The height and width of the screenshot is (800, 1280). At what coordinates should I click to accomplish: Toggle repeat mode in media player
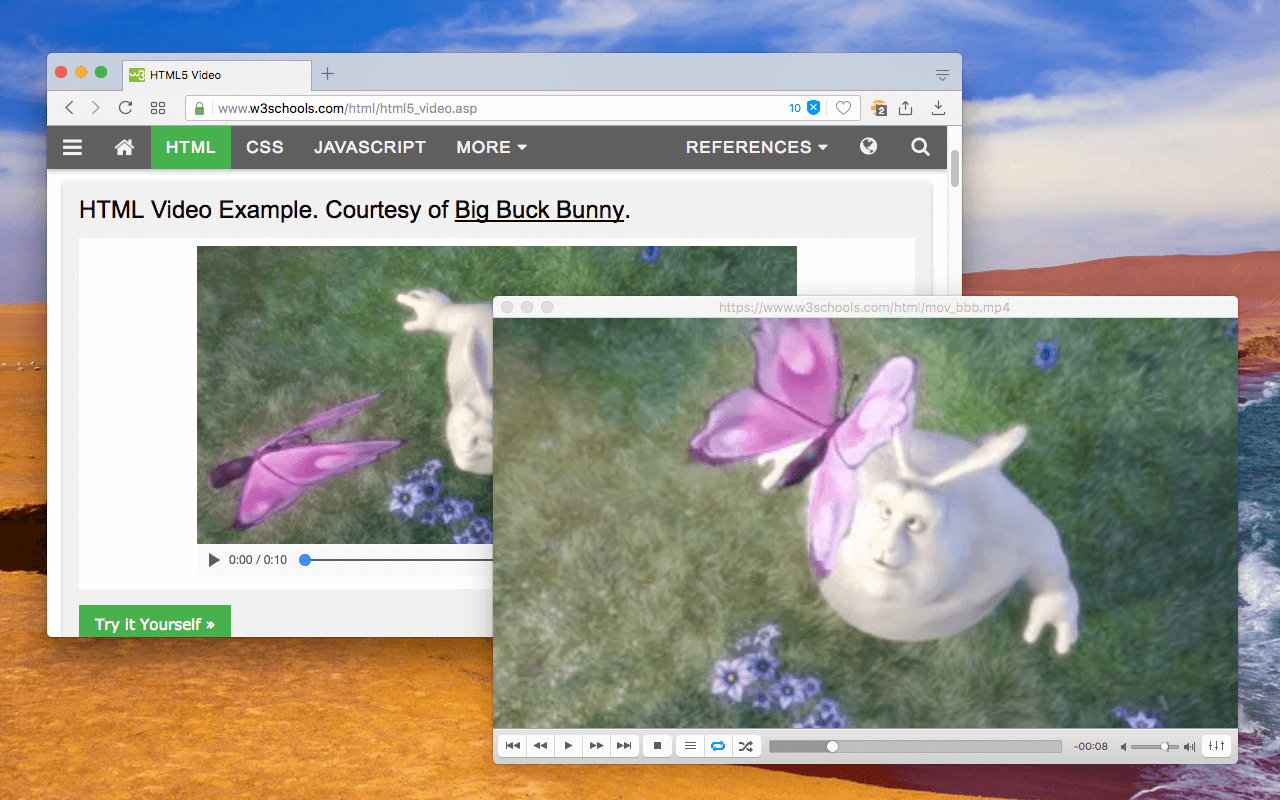point(718,746)
